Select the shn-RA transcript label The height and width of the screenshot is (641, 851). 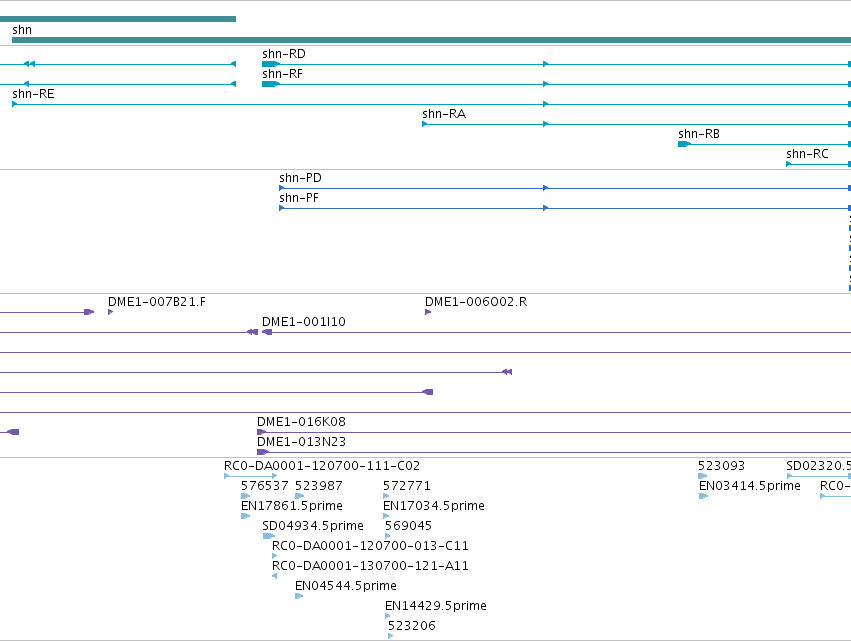pos(444,114)
